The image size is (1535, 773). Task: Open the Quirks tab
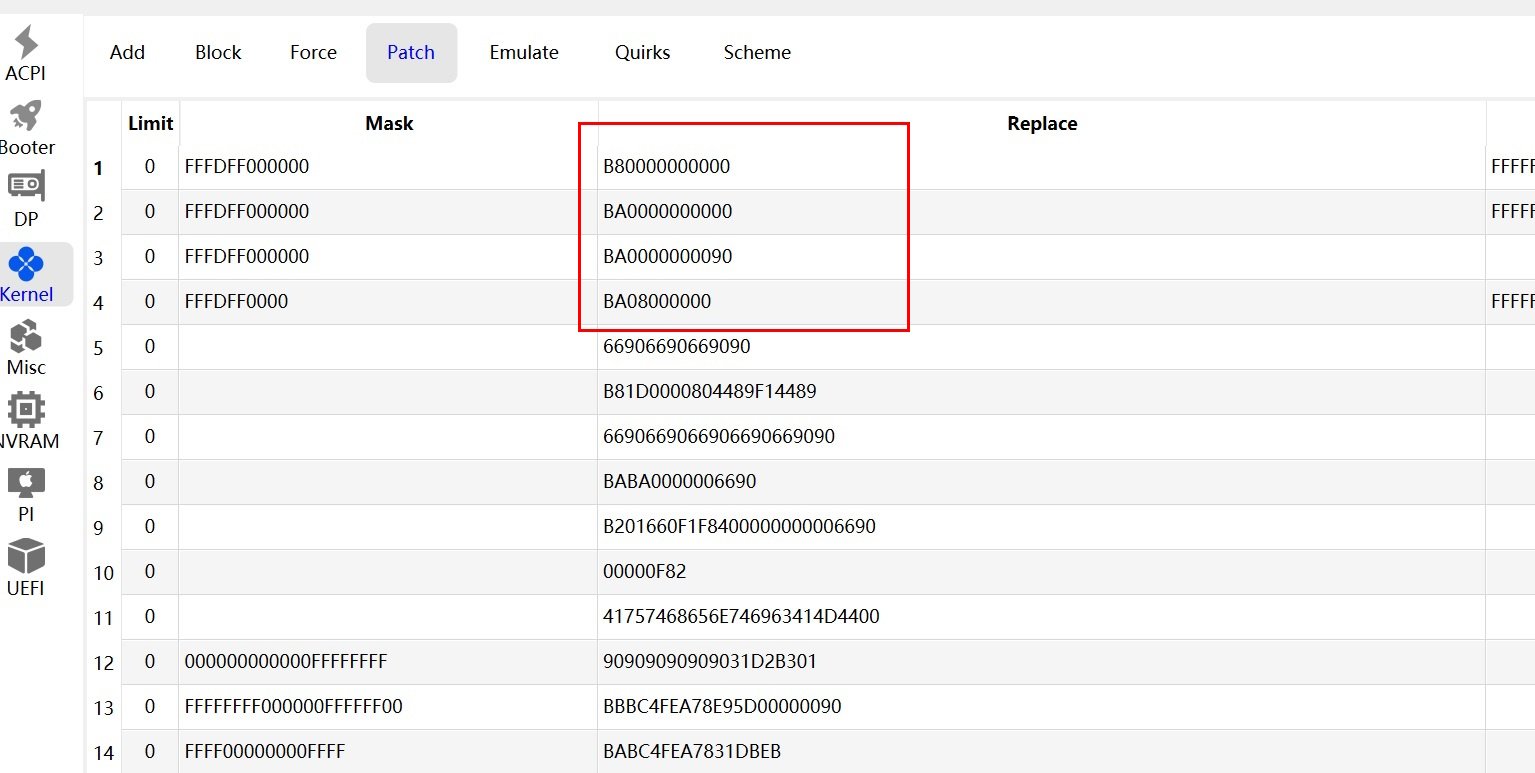click(x=642, y=53)
